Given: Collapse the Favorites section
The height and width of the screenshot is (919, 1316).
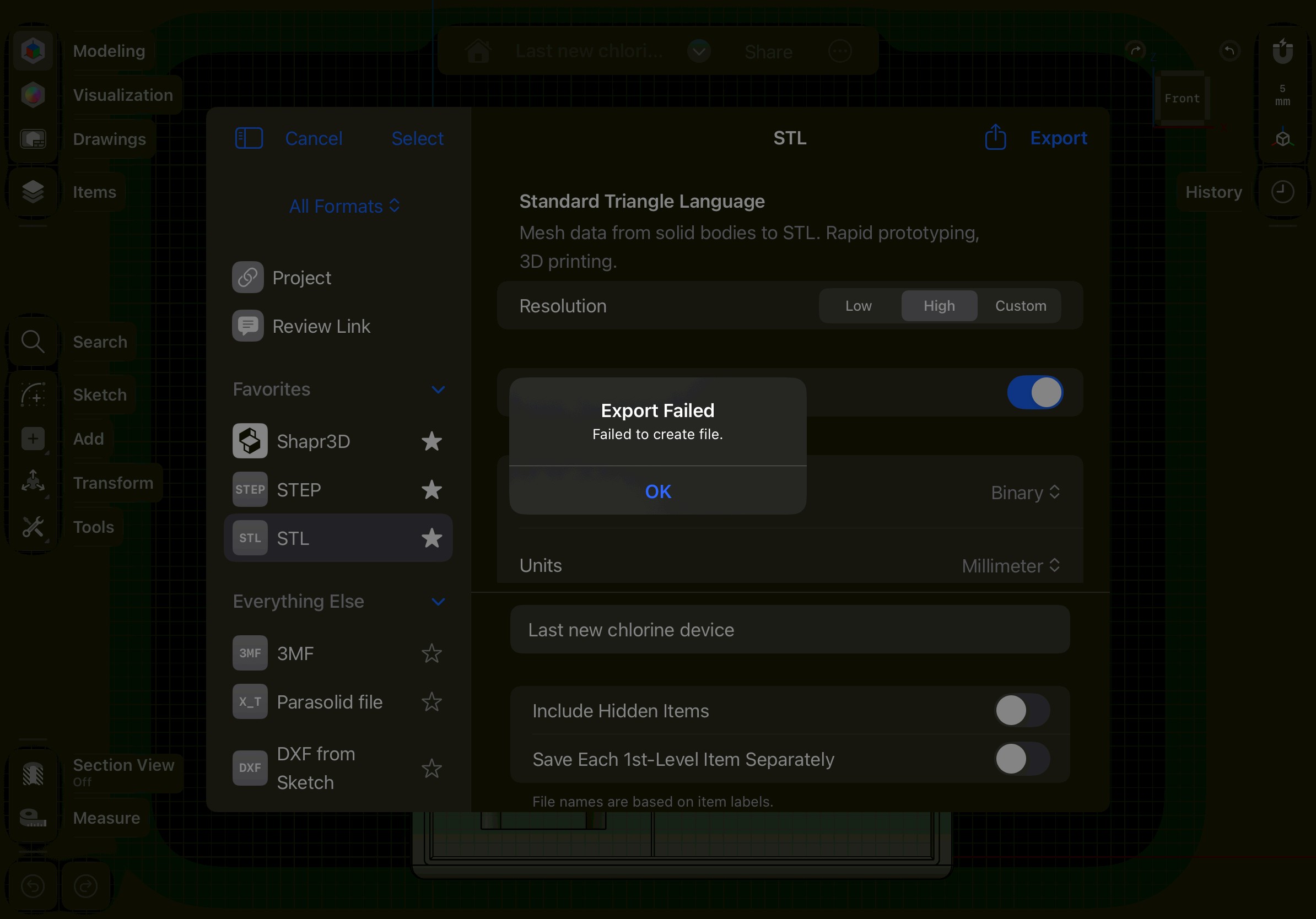Looking at the screenshot, I should (x=438, y=390).
